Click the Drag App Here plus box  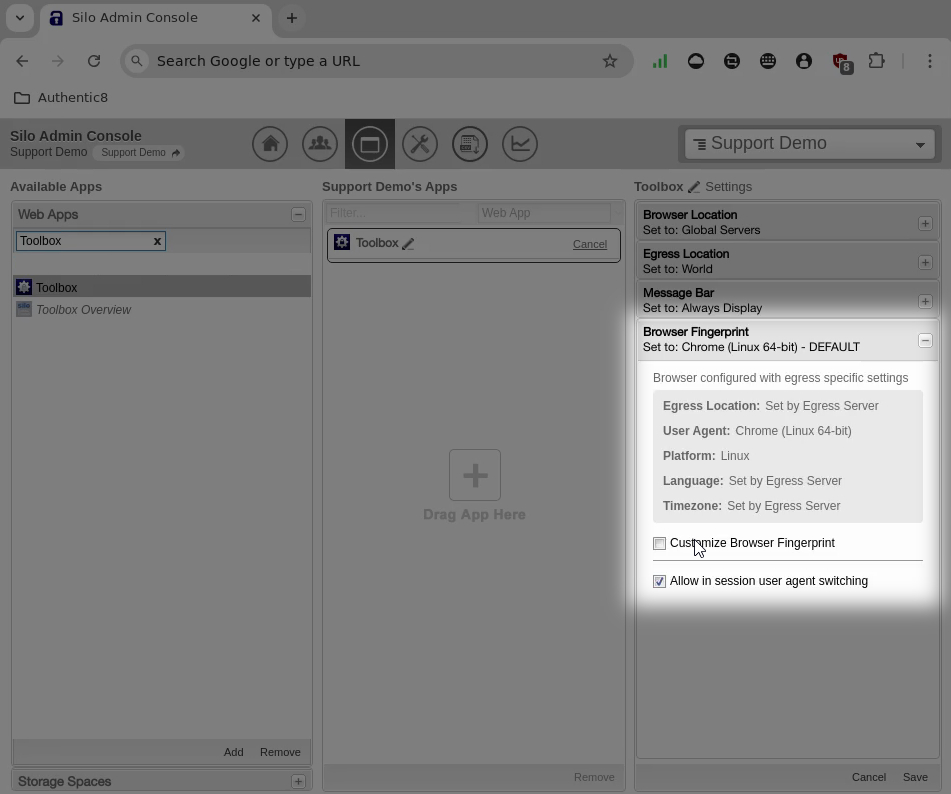tap(475, 475)
